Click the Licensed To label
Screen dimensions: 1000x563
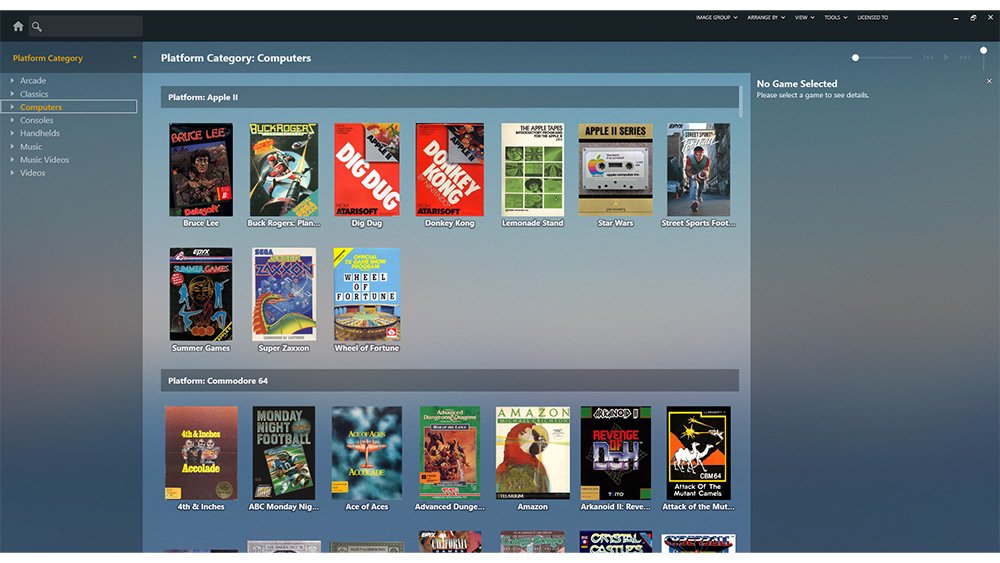pos(872,17)
